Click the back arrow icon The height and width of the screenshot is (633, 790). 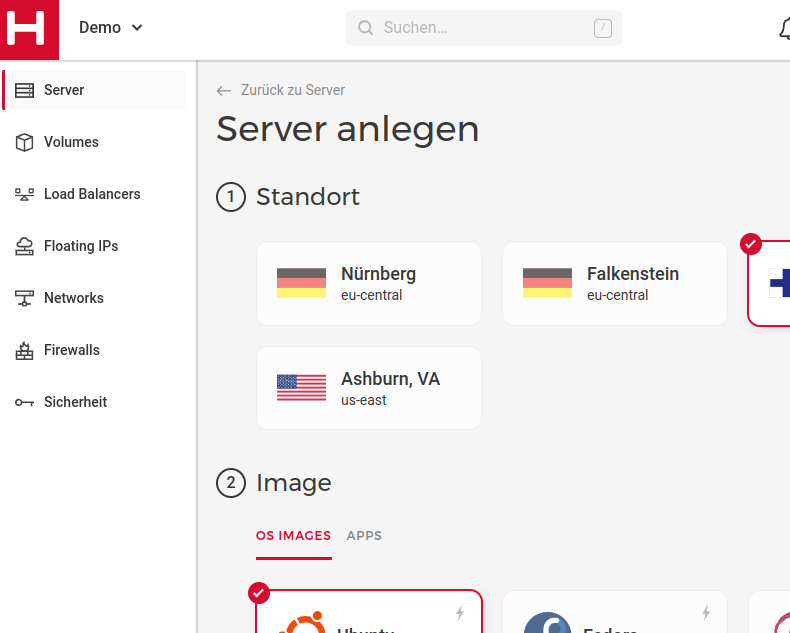224,91
